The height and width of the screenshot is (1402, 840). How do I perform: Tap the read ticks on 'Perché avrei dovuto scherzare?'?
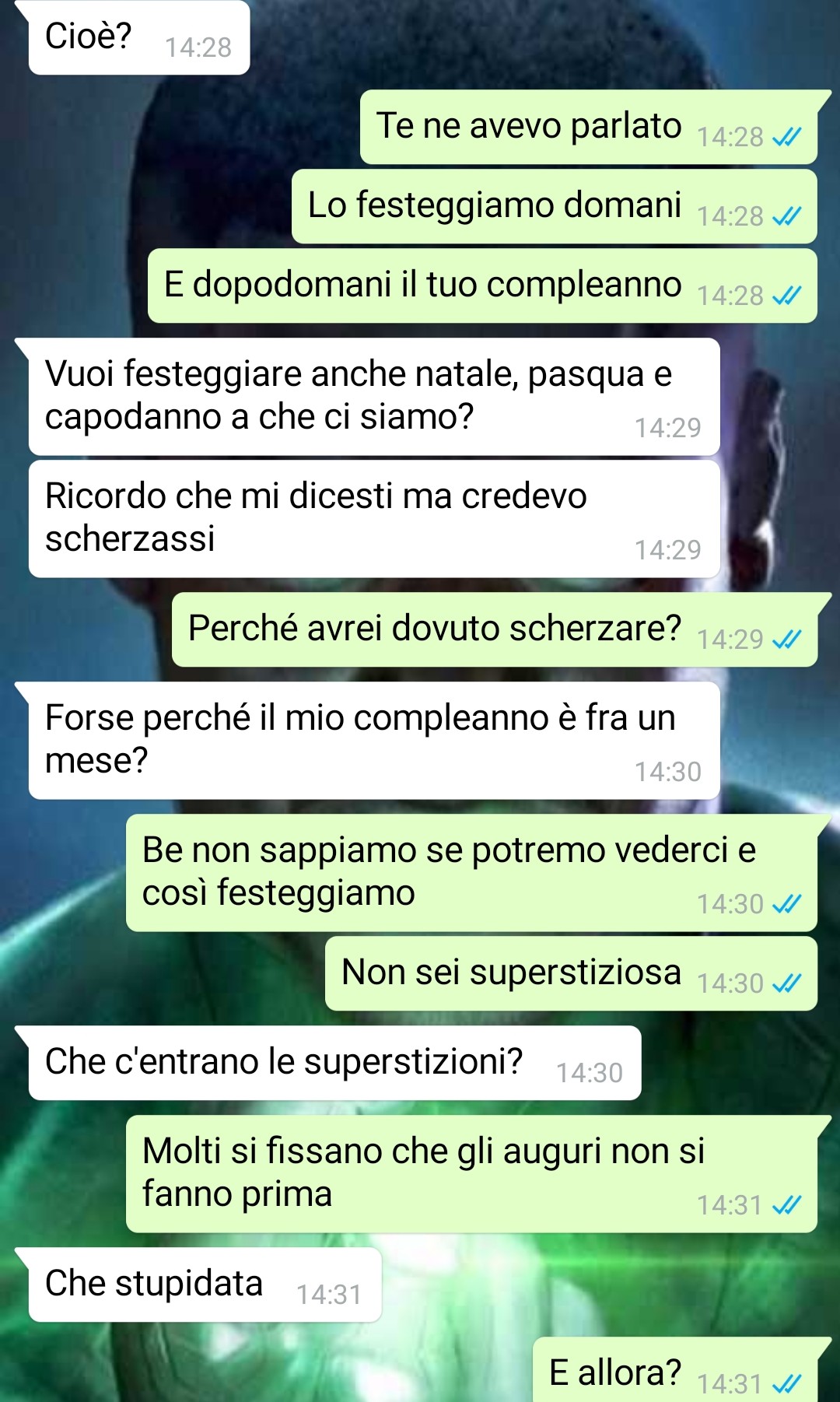tap(786, 640)
